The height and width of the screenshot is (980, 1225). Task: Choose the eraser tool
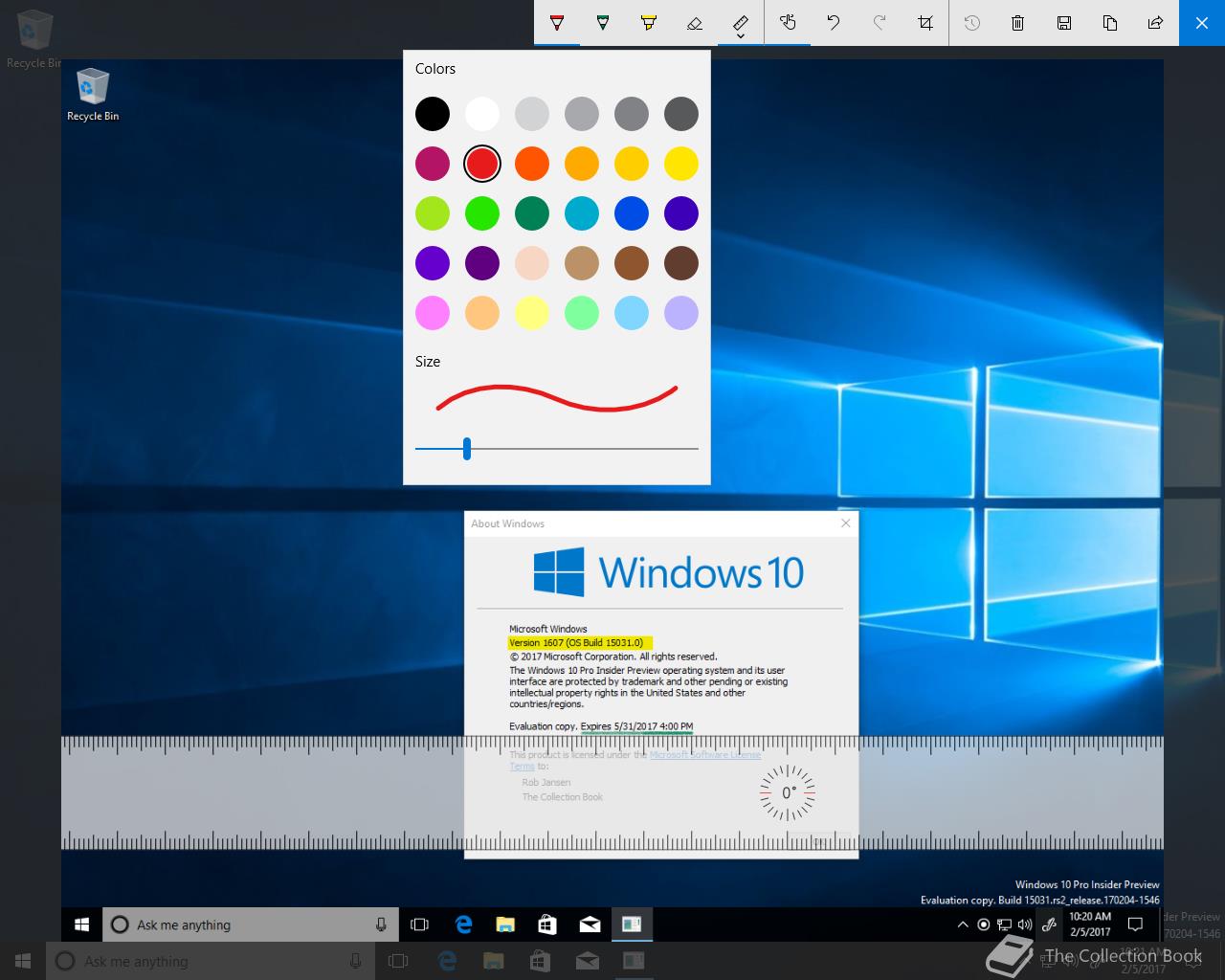pos(695,23)
